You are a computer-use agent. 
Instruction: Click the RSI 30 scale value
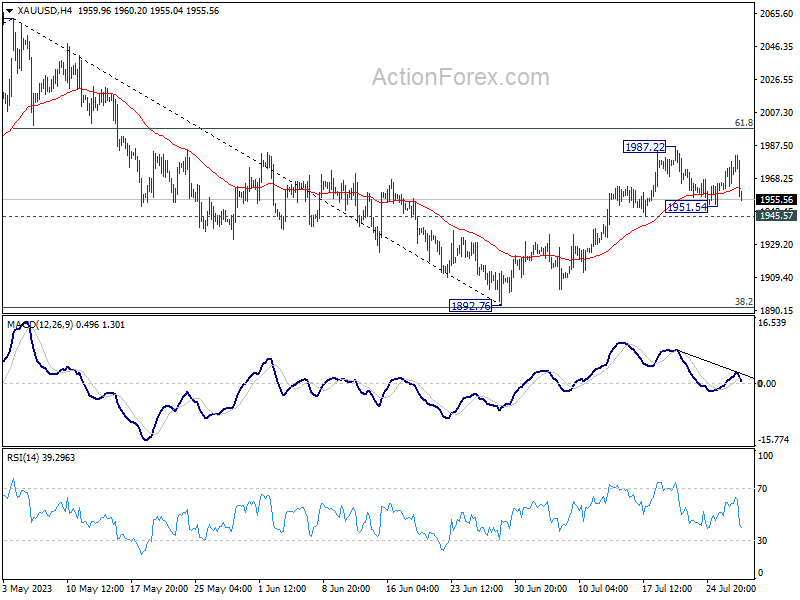(x=762, y=540)
